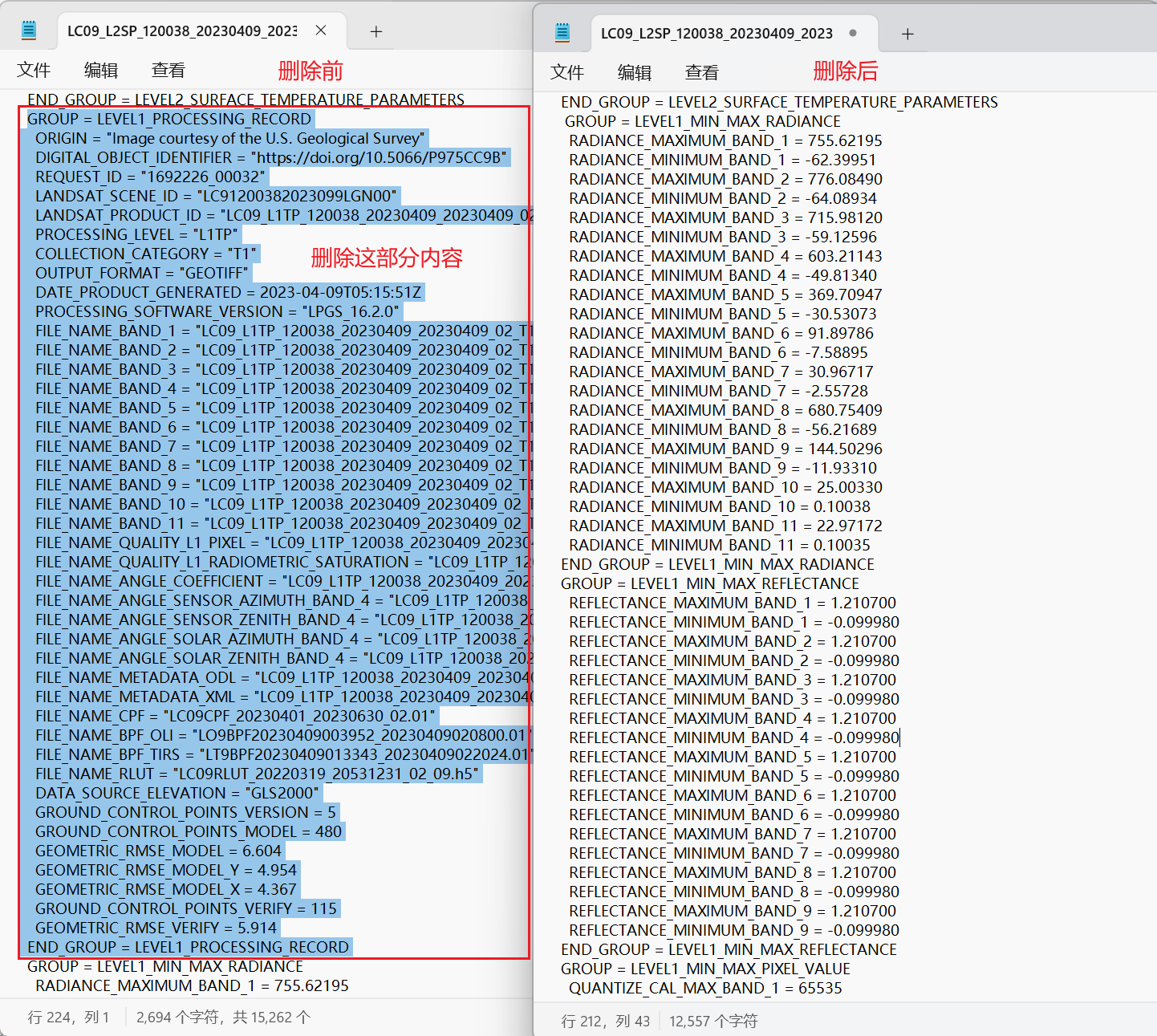The image size is (1157, 1036).
Task: Click GROUP = LEVEL1_MIN_MAX_RADIANCE in the right window
Action: click(703, 121)
